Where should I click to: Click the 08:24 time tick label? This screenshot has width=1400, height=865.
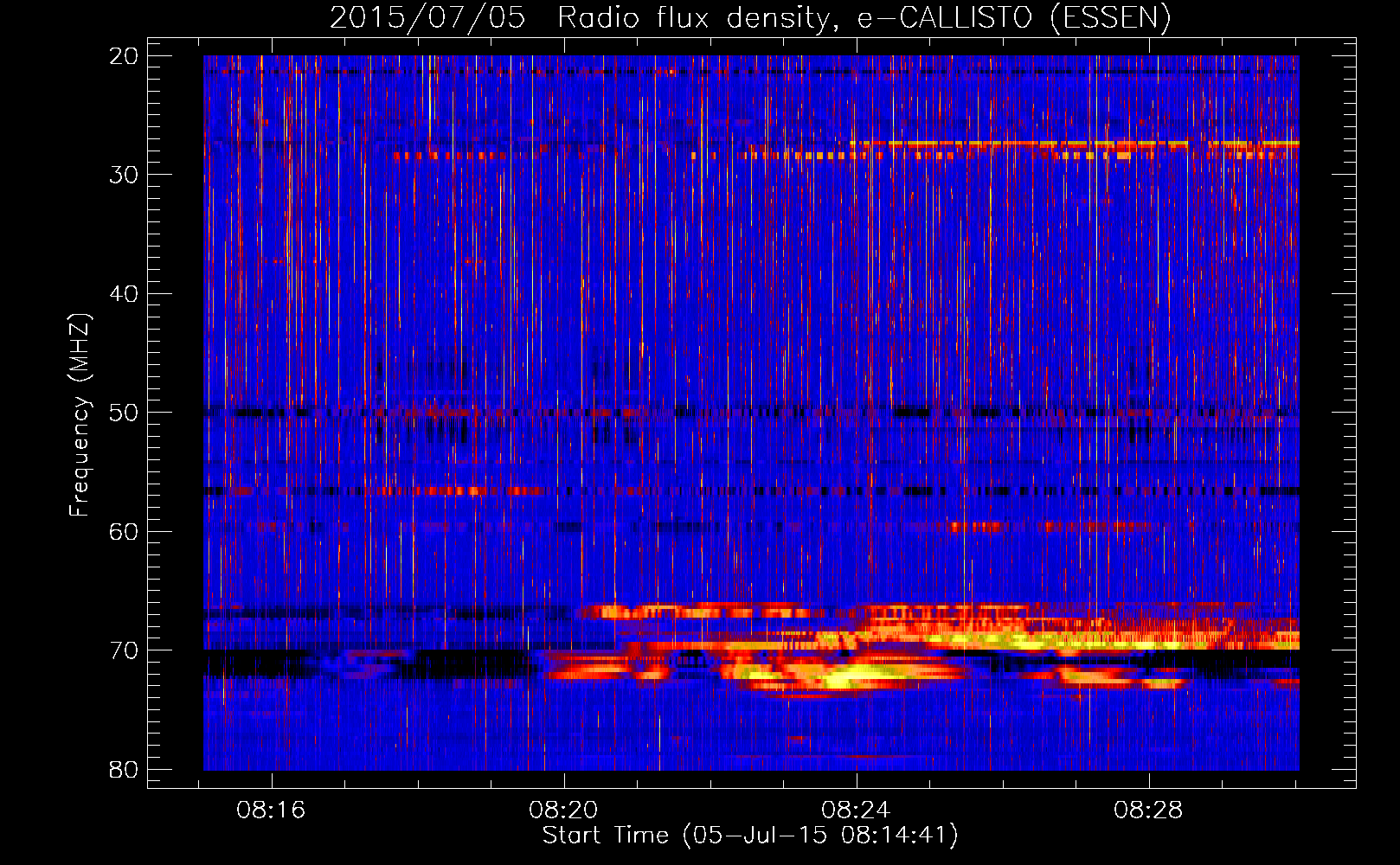(857, 811)
